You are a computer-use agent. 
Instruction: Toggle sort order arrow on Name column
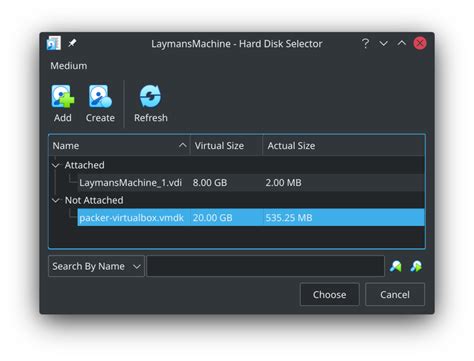[x=182, y=145]
